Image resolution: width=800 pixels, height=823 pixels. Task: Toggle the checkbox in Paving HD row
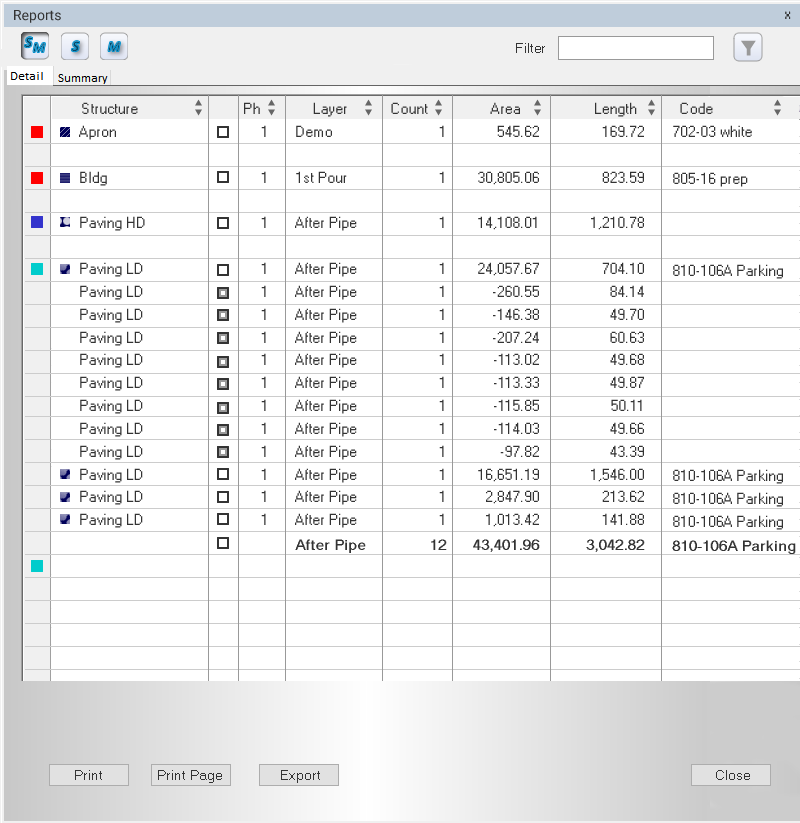(223, 223)
